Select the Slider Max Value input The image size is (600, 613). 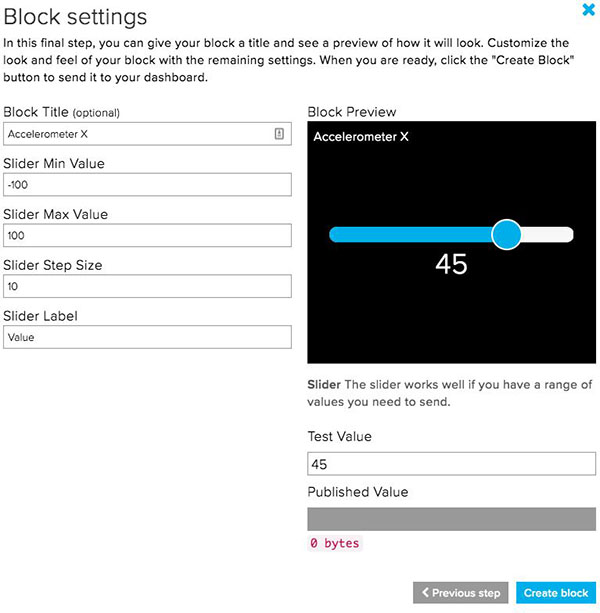pos(147,235)
